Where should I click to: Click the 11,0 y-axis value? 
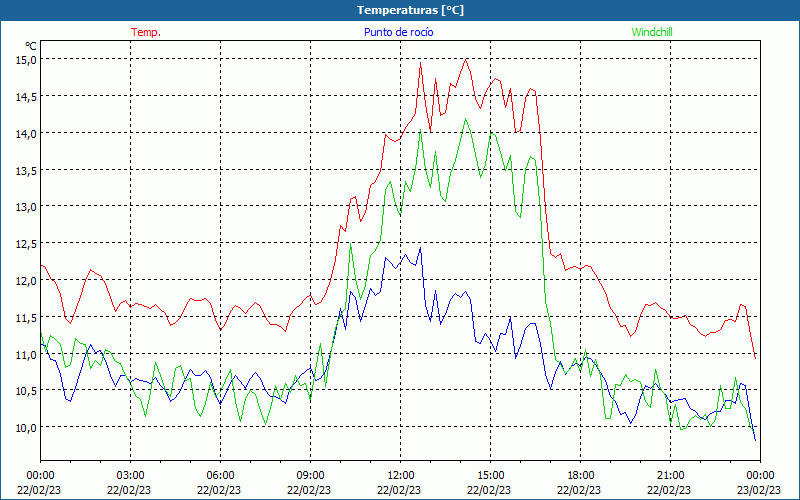[26, 354]
